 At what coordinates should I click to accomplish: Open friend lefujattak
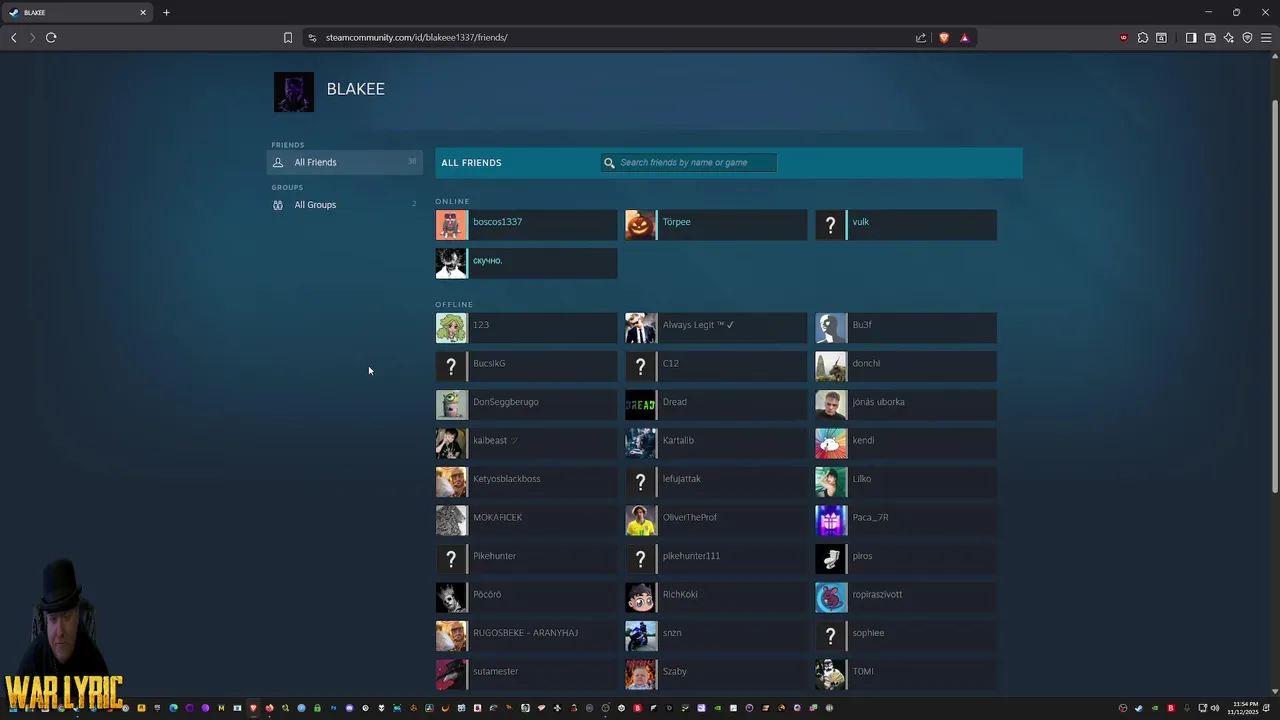click(716, 482)
